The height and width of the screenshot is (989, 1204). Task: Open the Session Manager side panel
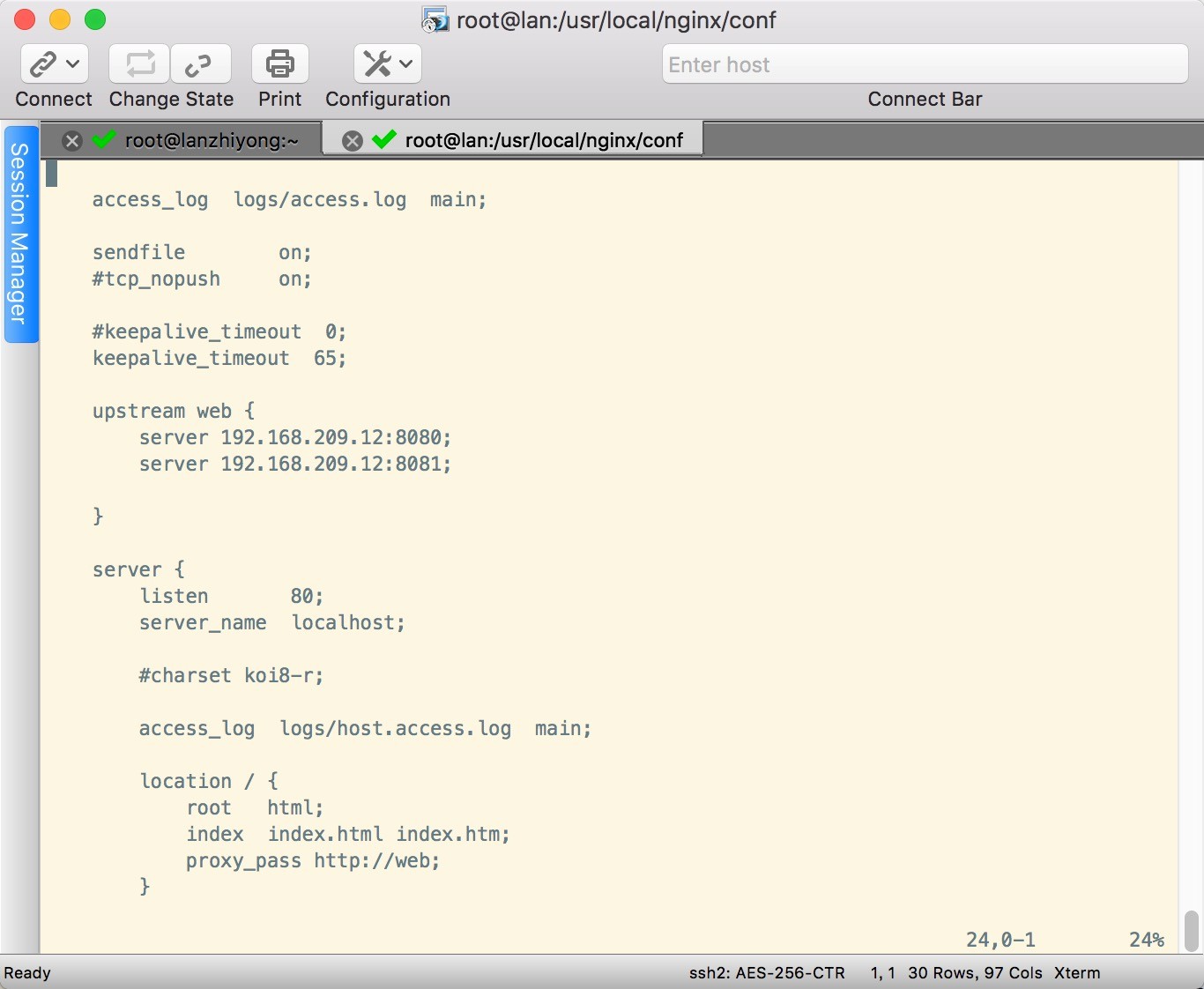point(19,234)
